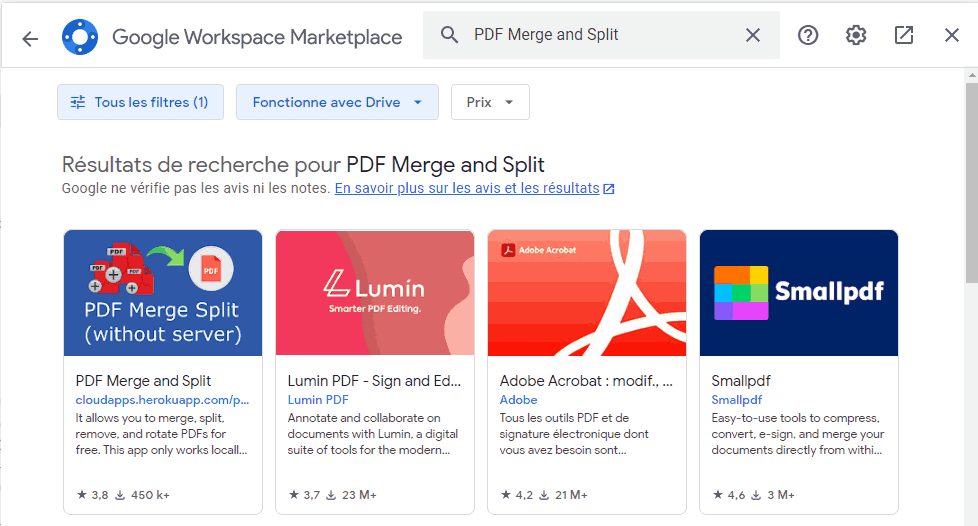This screenshot has width=978, height=526.
Task: Select the PDF Merge and Split card title
Action: point(143,381)
